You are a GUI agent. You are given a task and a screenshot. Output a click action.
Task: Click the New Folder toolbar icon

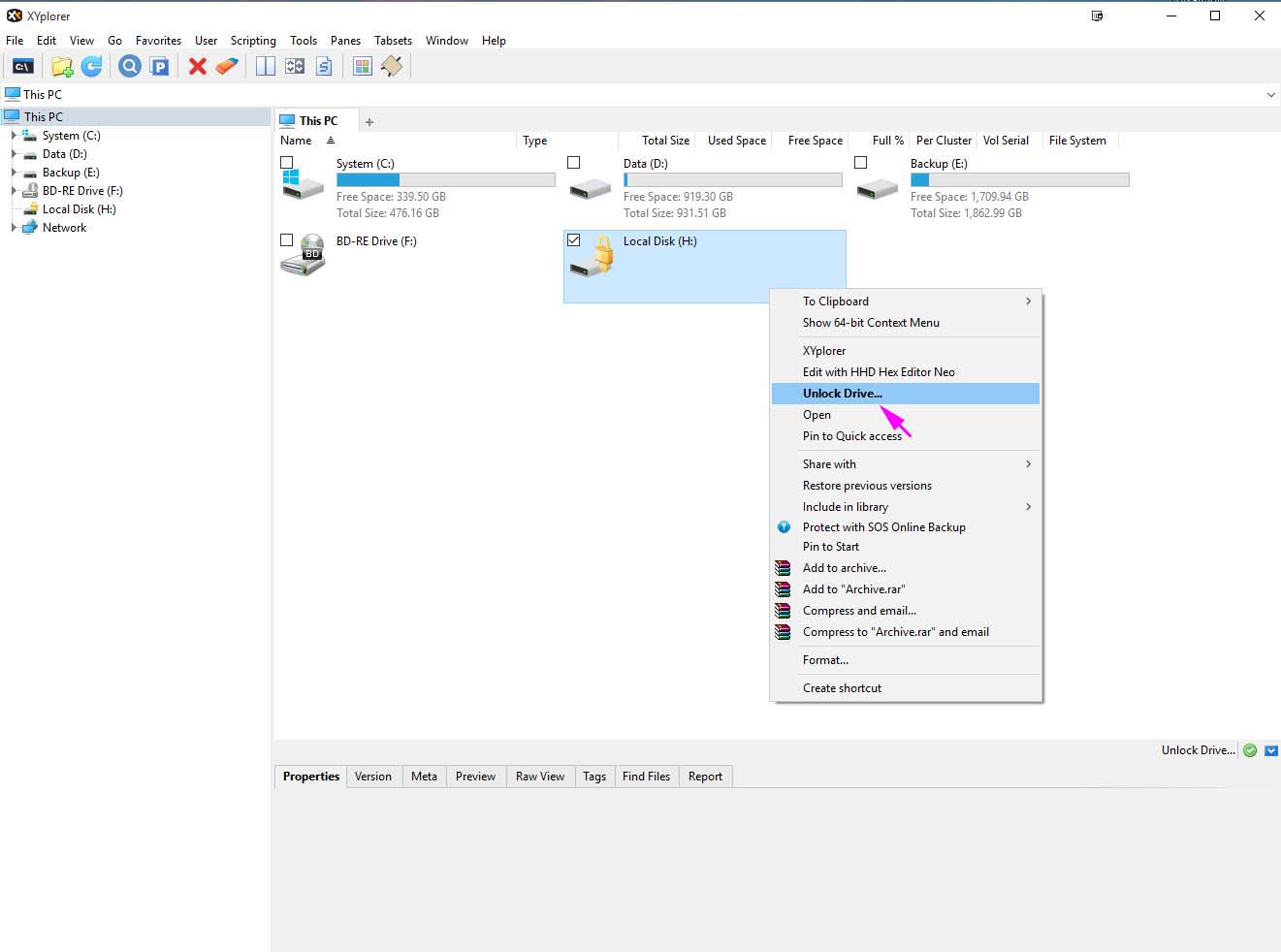point(62,66)
